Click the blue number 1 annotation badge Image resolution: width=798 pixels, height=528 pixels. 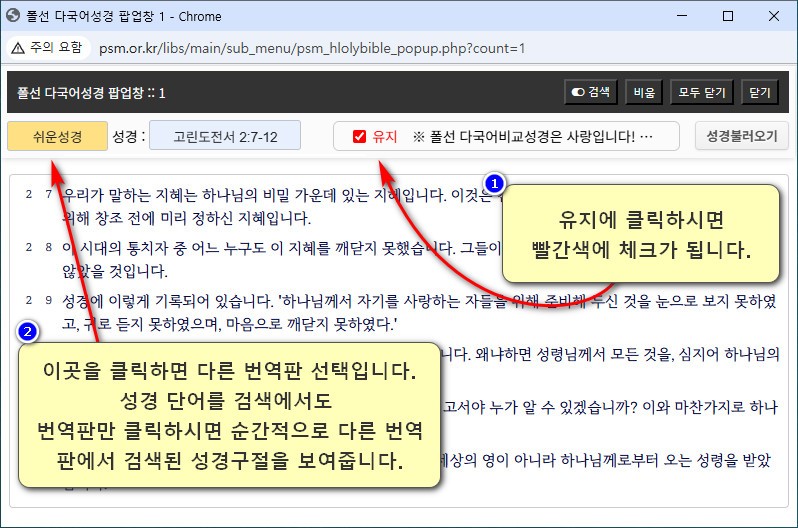(x=493, y=183)
